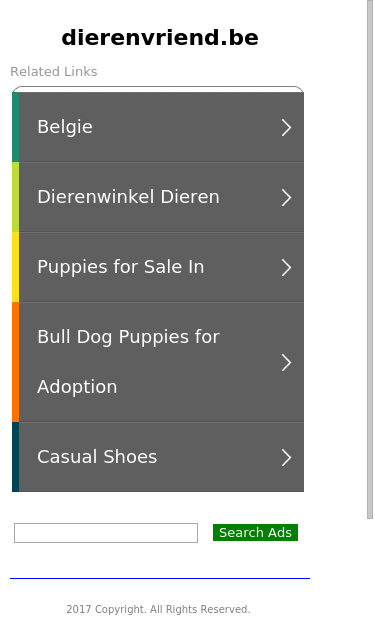
Task: Click the chevron beside Bull Dog Puppies for Adoption
Action: (x=286, y=362)
